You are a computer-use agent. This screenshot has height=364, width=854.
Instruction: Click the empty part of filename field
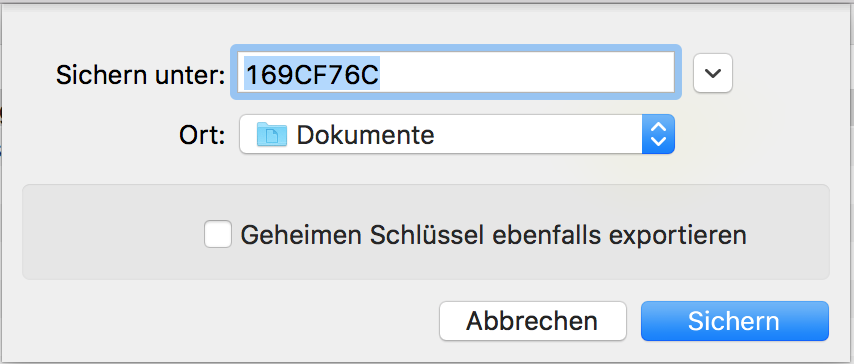coord(526,72)
